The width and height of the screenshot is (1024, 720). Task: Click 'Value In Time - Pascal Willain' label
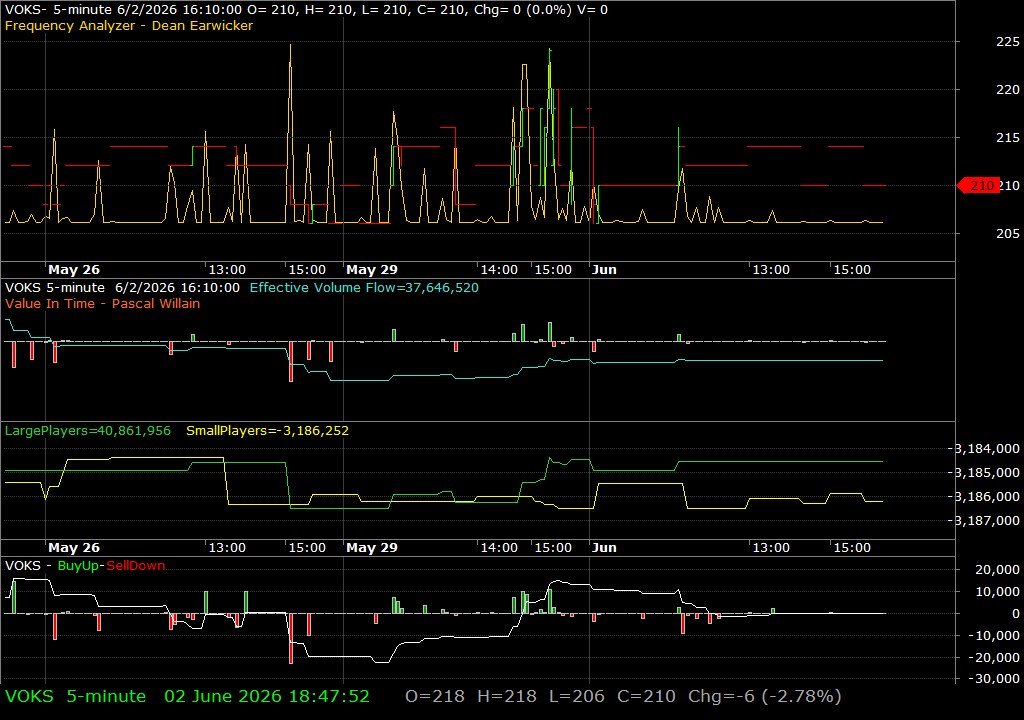coord(103,303)
